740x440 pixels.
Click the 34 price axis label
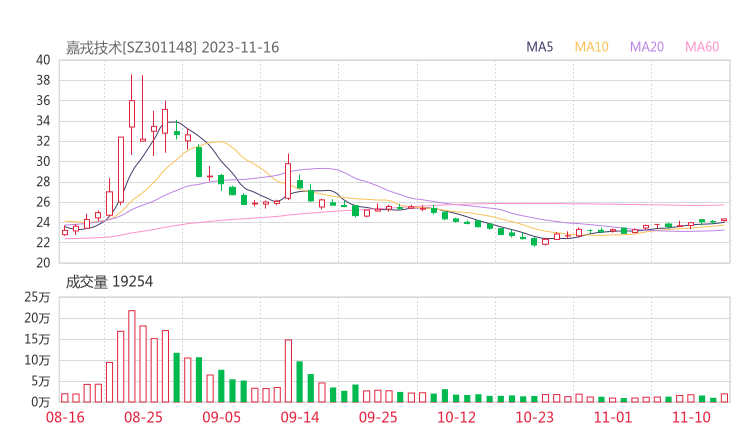point(43,121)
